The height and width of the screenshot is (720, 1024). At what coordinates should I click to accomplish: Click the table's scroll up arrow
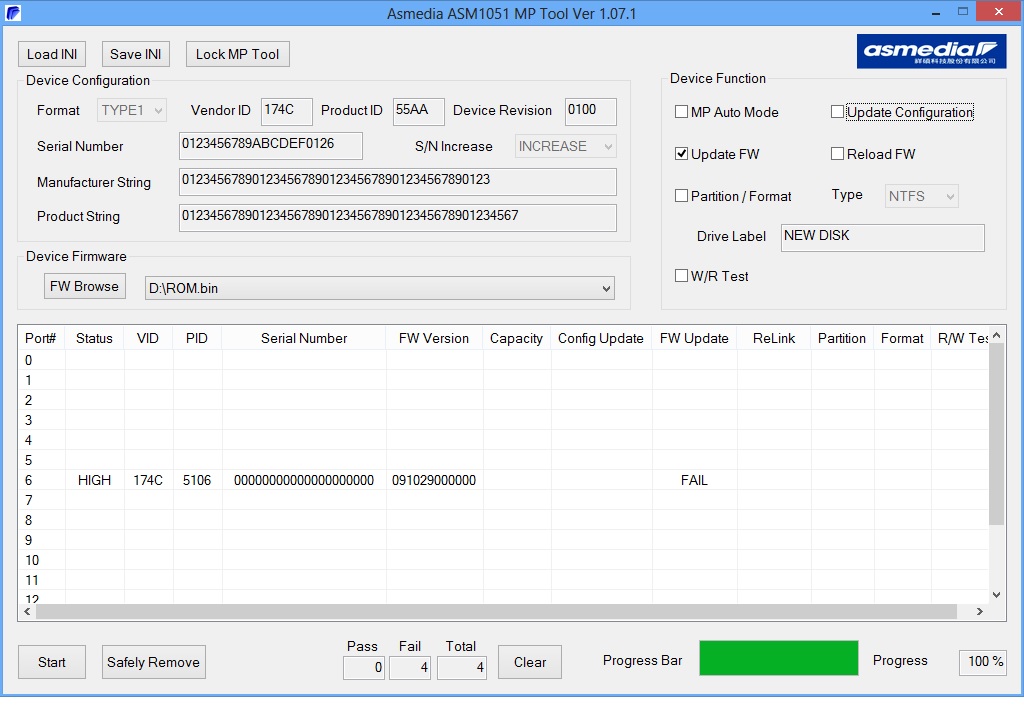[x=996, y=335]
